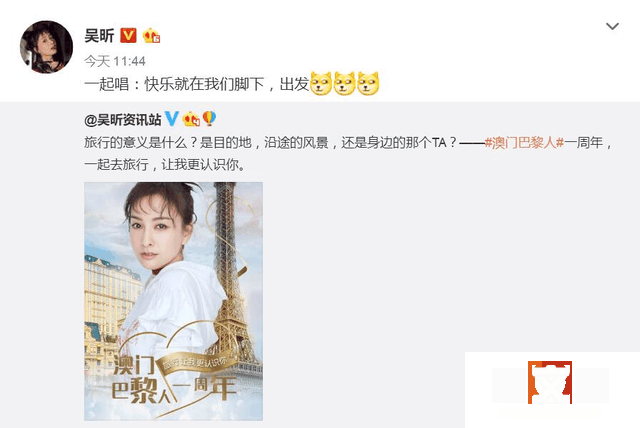
Task: Click the post text 一起唱：快乐就在我们脚下
Action: (174, 84)
